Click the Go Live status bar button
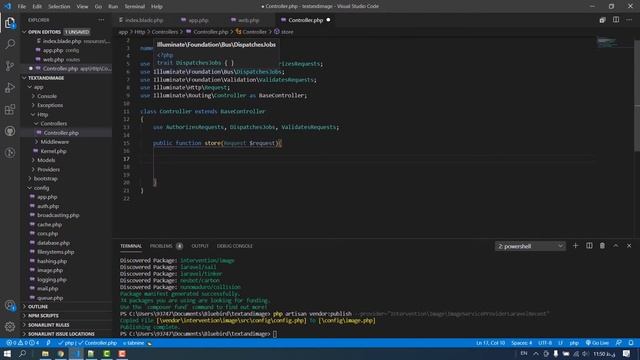This screenshot has width=640, height=360. [x=597, y=343]
